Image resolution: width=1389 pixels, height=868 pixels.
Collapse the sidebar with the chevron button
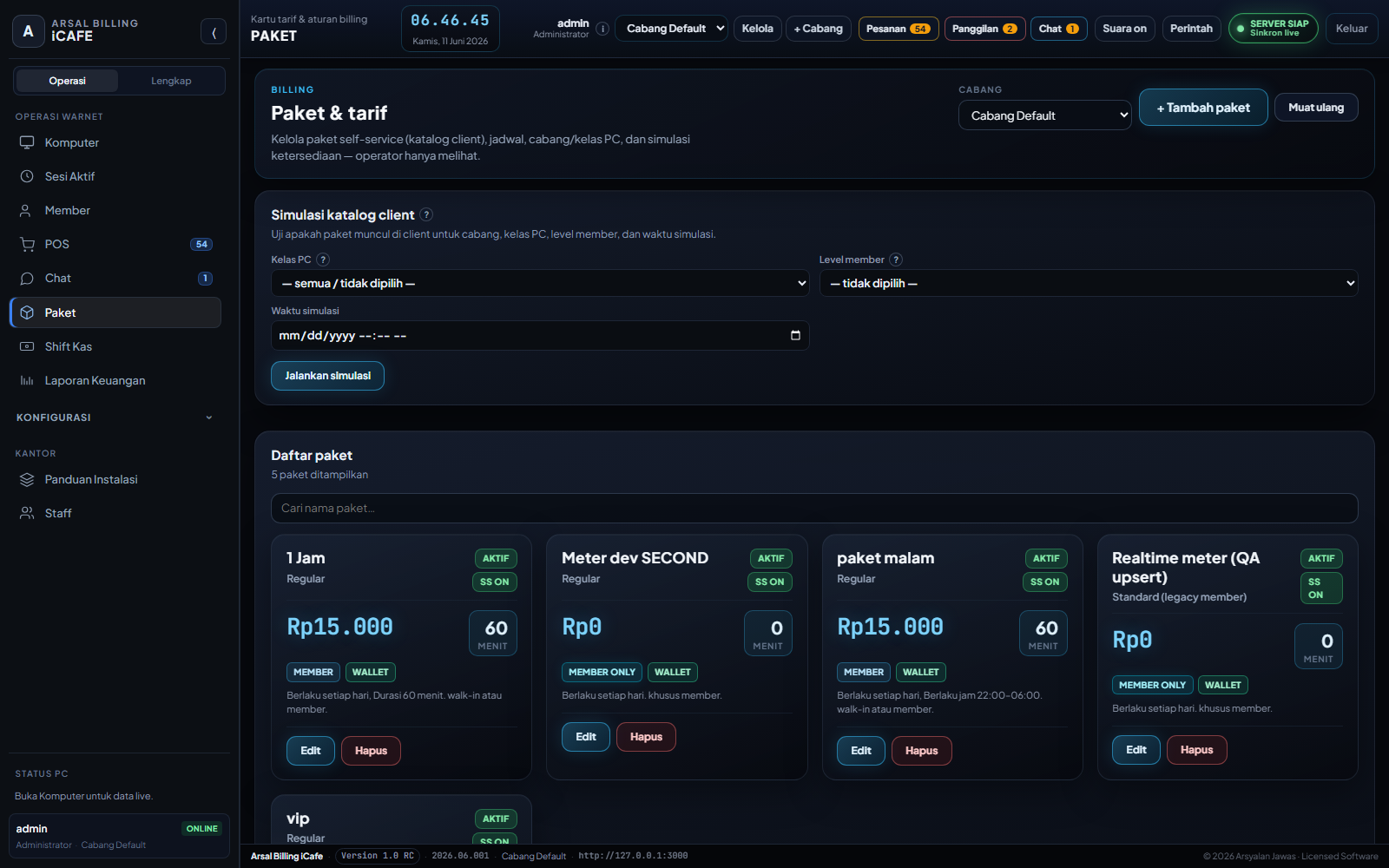(x=214, y=32)
